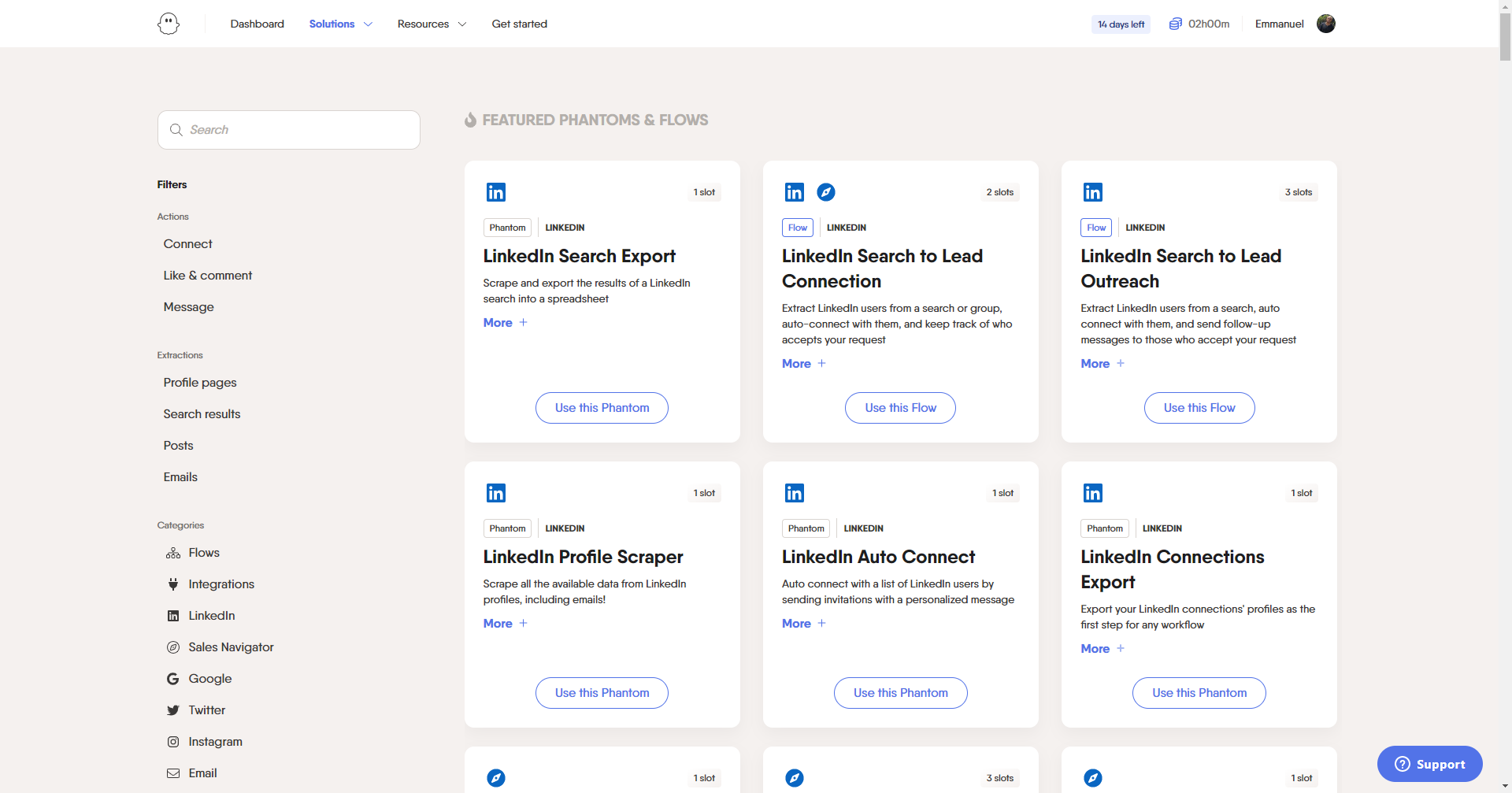The width and height of the screenshot is (1512, 793).
Task: Select the Integrations plug icon
Action: [173, 584]
